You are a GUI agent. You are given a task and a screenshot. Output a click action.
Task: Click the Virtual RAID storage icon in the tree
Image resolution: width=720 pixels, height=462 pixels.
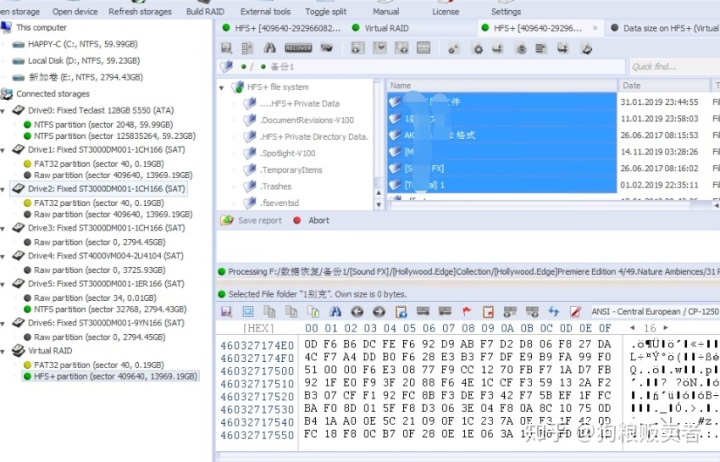pyautogui.click(x=18, y=350)
